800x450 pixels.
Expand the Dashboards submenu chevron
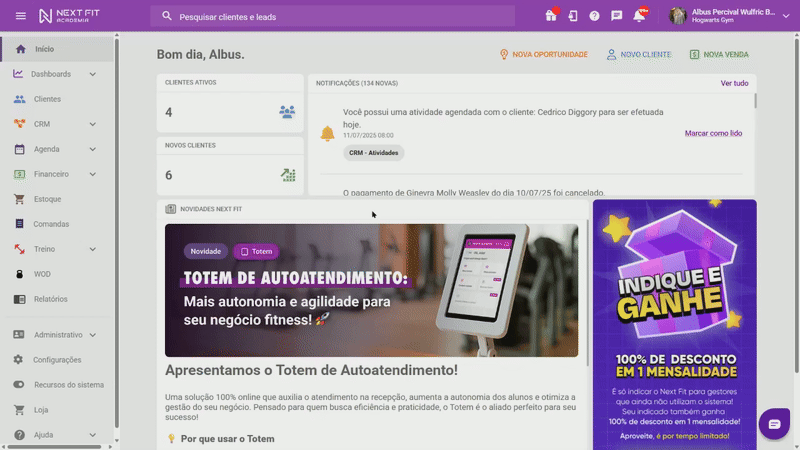(92, 74)
